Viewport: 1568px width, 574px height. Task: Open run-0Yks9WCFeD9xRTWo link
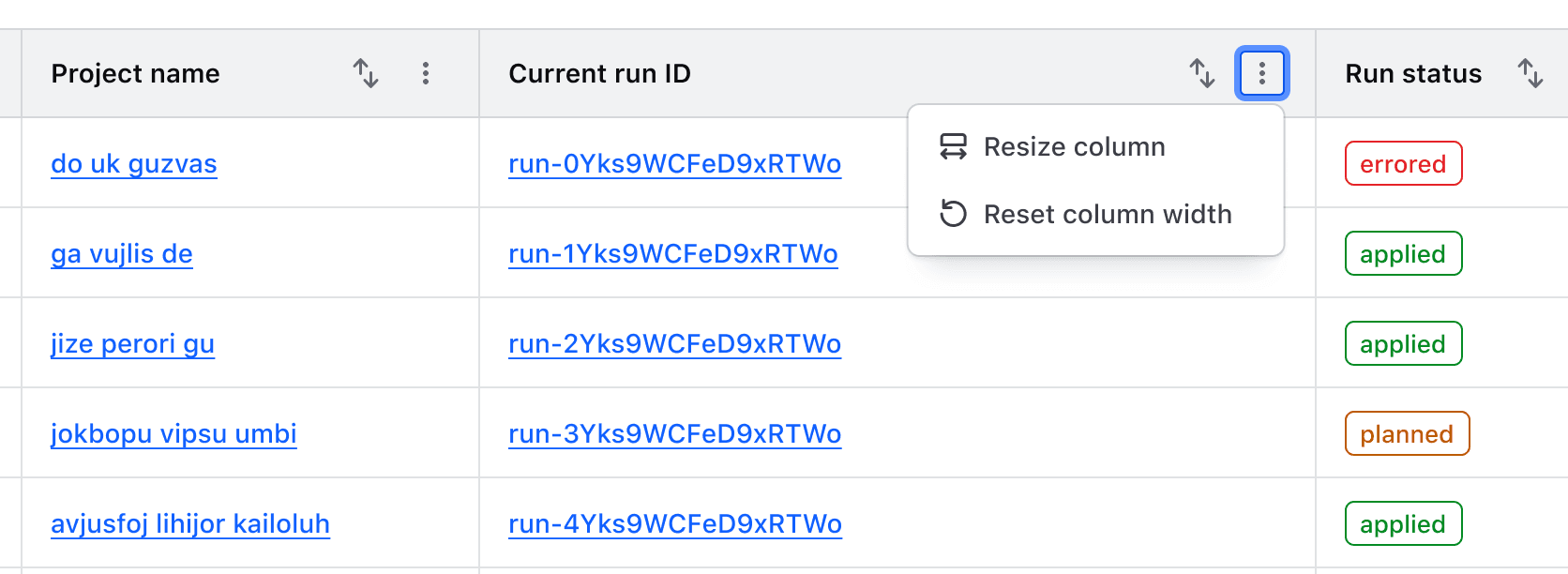click(x=674, y=164)
